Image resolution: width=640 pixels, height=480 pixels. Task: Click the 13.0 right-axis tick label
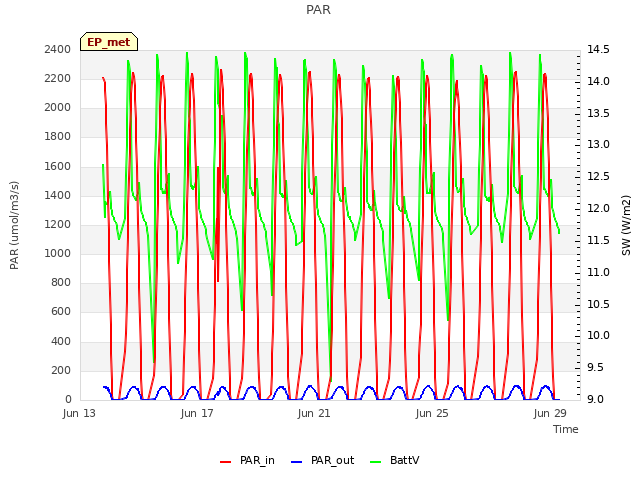(598, 145)
